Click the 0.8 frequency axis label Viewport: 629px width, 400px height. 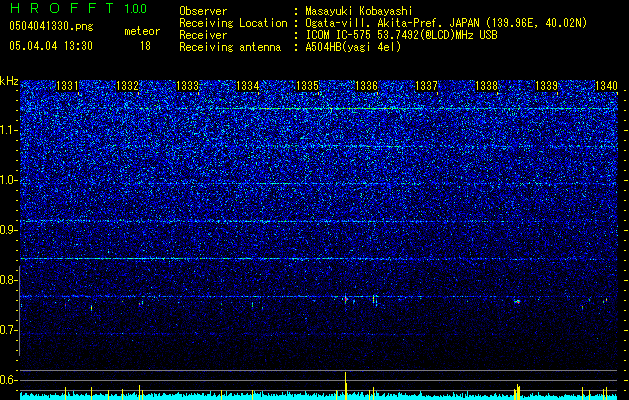[x=8, y=280]
